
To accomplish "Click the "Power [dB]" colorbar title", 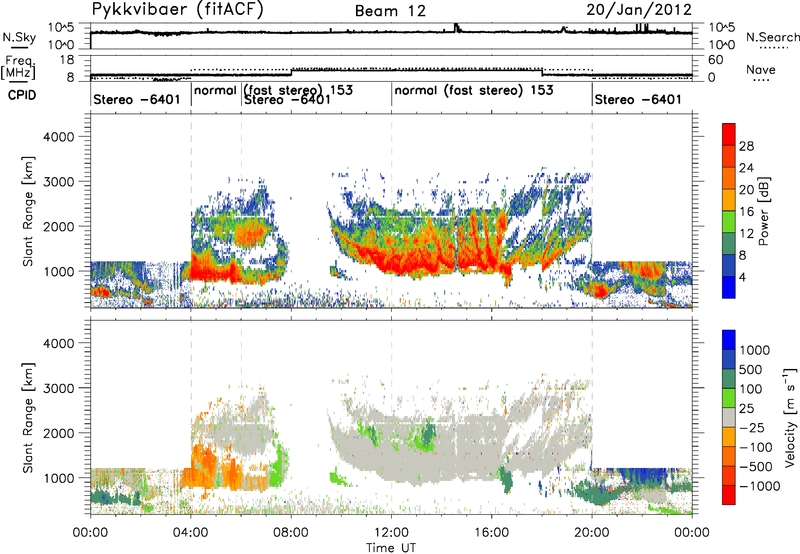I will point(763,211).
